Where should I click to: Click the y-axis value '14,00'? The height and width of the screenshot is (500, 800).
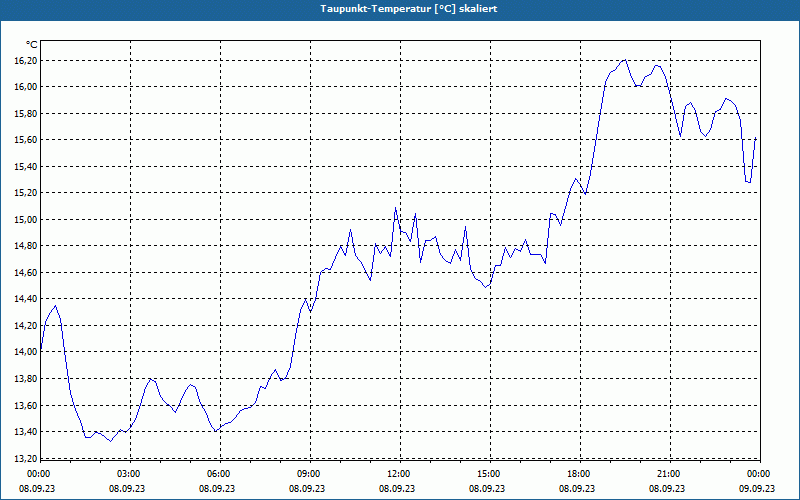(x=26, y=352)
